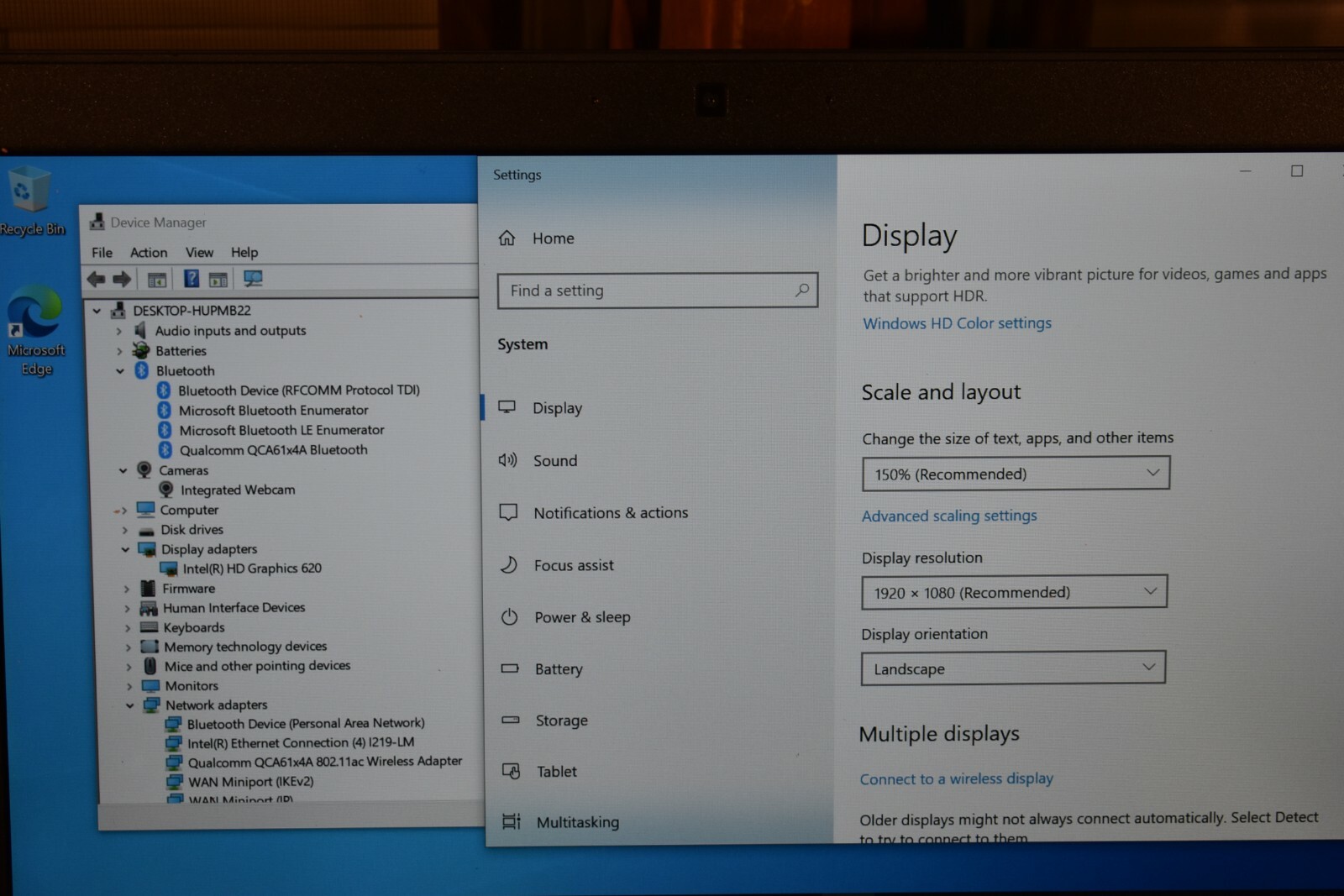Collapse the Cameras category
This screenshot has height=896, width=1344.
point(123,470)
